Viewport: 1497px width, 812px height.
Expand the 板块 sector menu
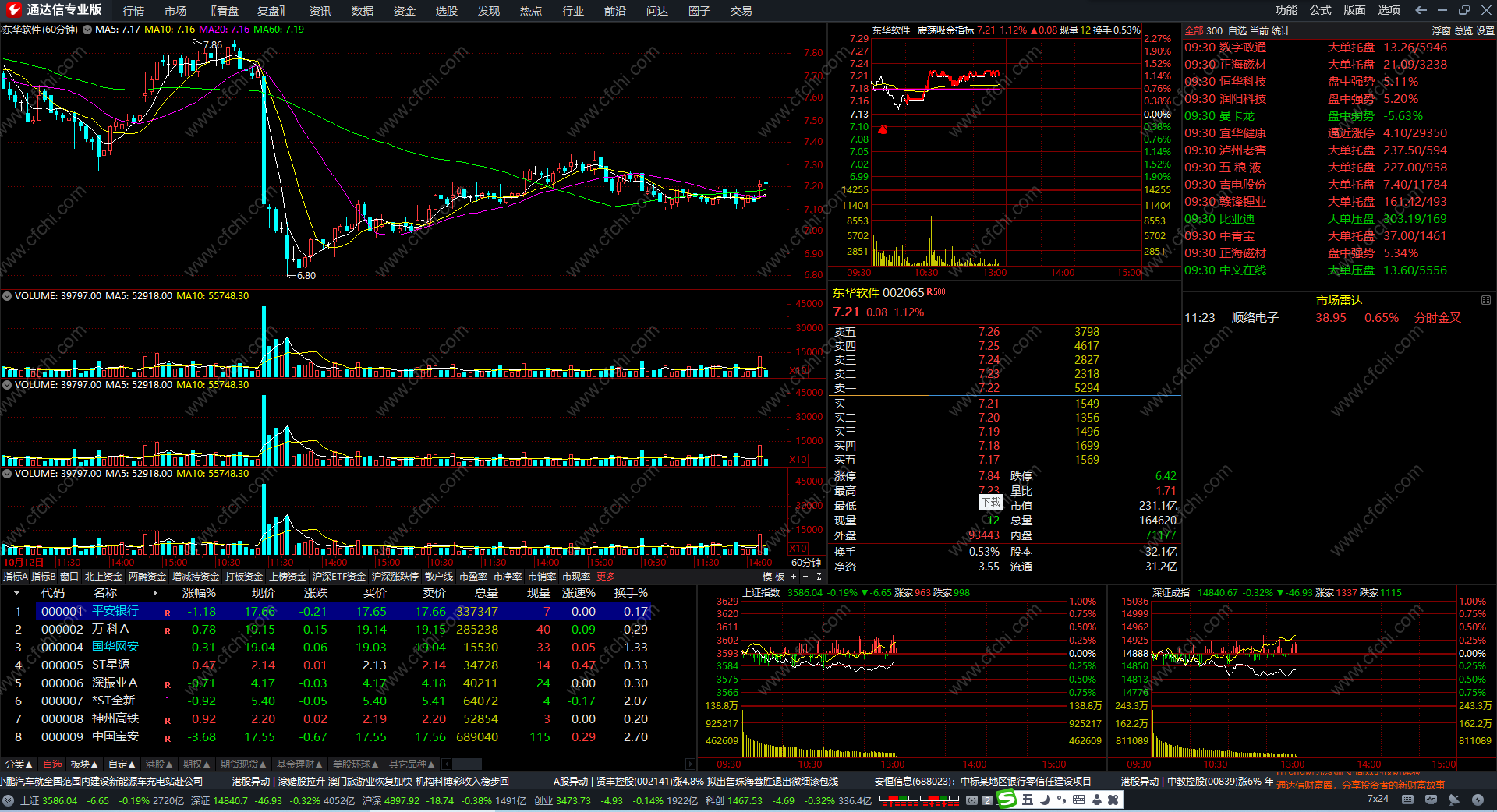point(84,764)
